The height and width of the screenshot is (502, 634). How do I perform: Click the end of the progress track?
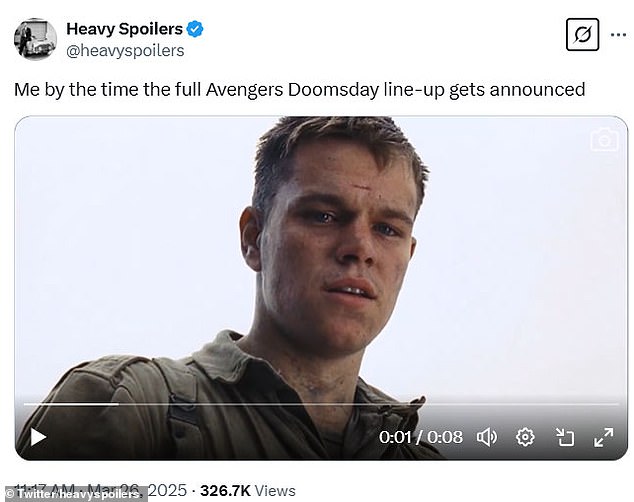point(617,404)
